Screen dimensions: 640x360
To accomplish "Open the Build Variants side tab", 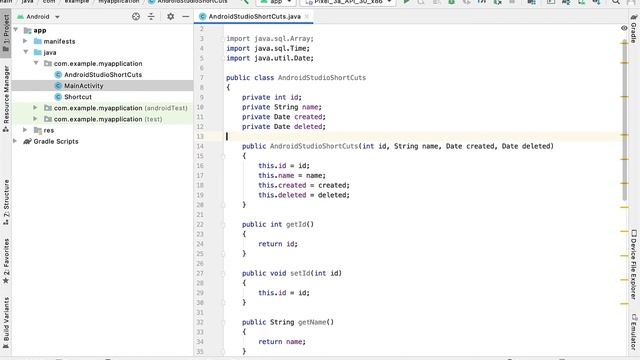I will point(6,322).
